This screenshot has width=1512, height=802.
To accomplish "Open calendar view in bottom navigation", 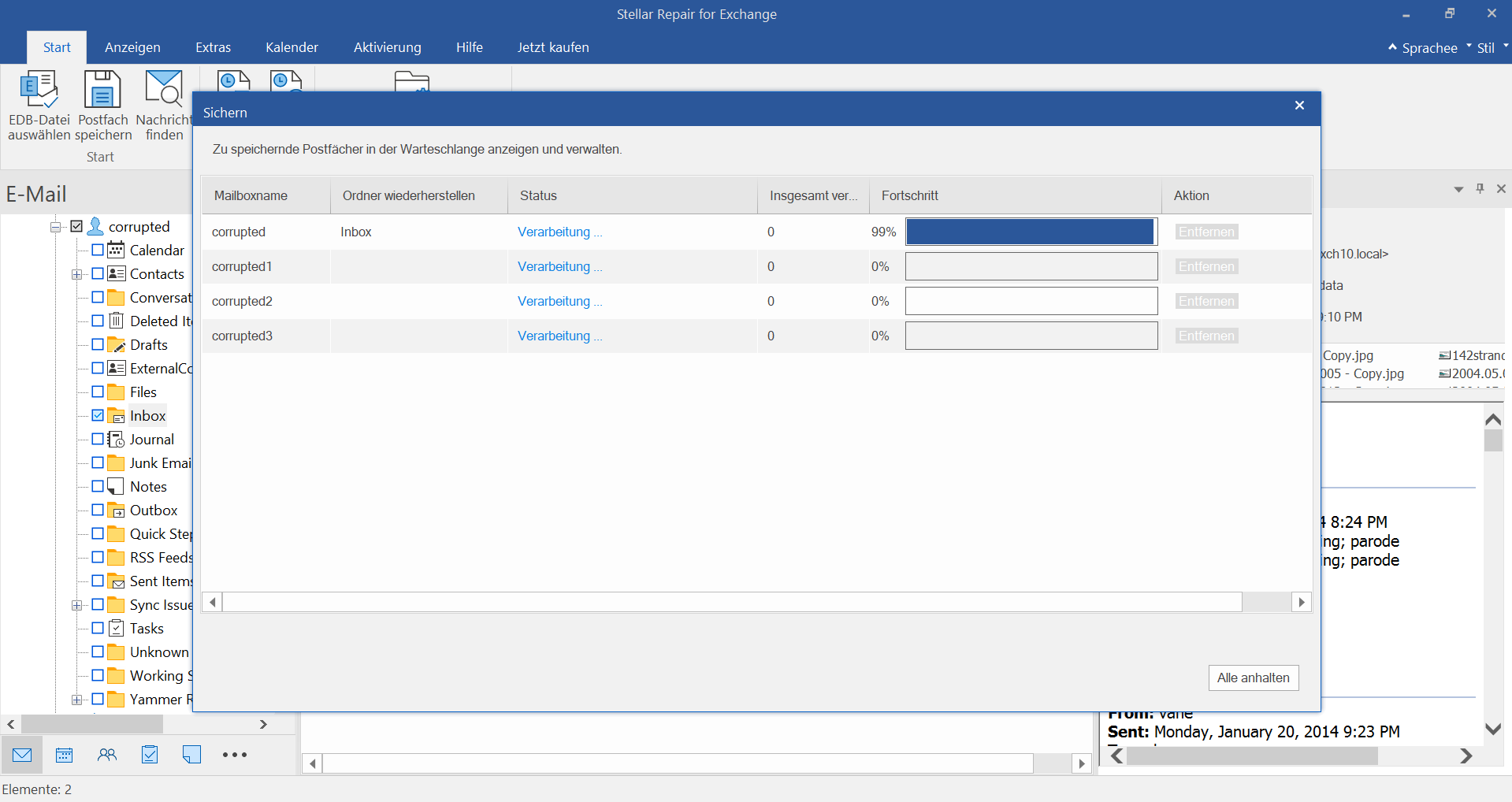I will coord(65,755).
